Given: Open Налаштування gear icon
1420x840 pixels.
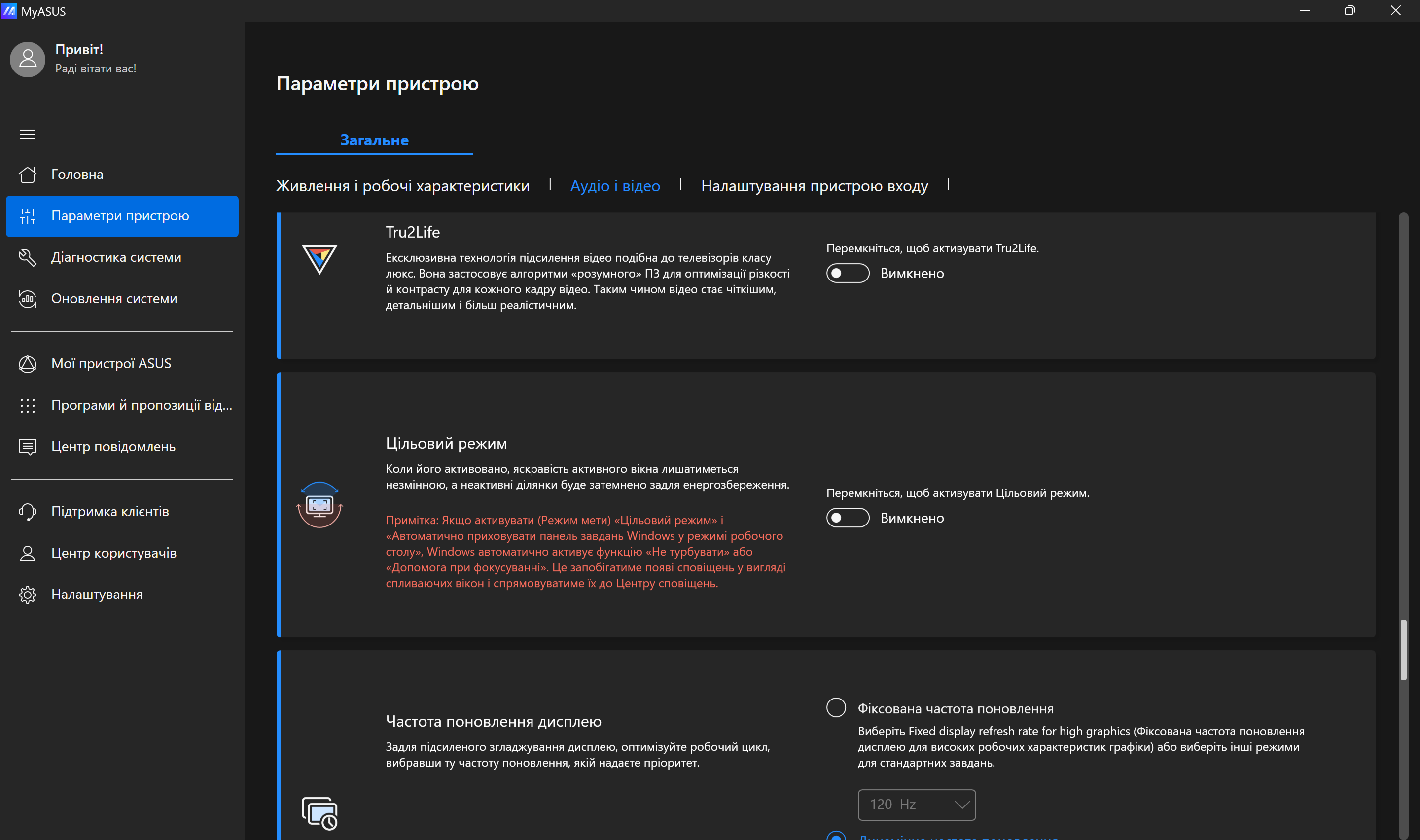Looking at the screenshot, I should point(27,595).
